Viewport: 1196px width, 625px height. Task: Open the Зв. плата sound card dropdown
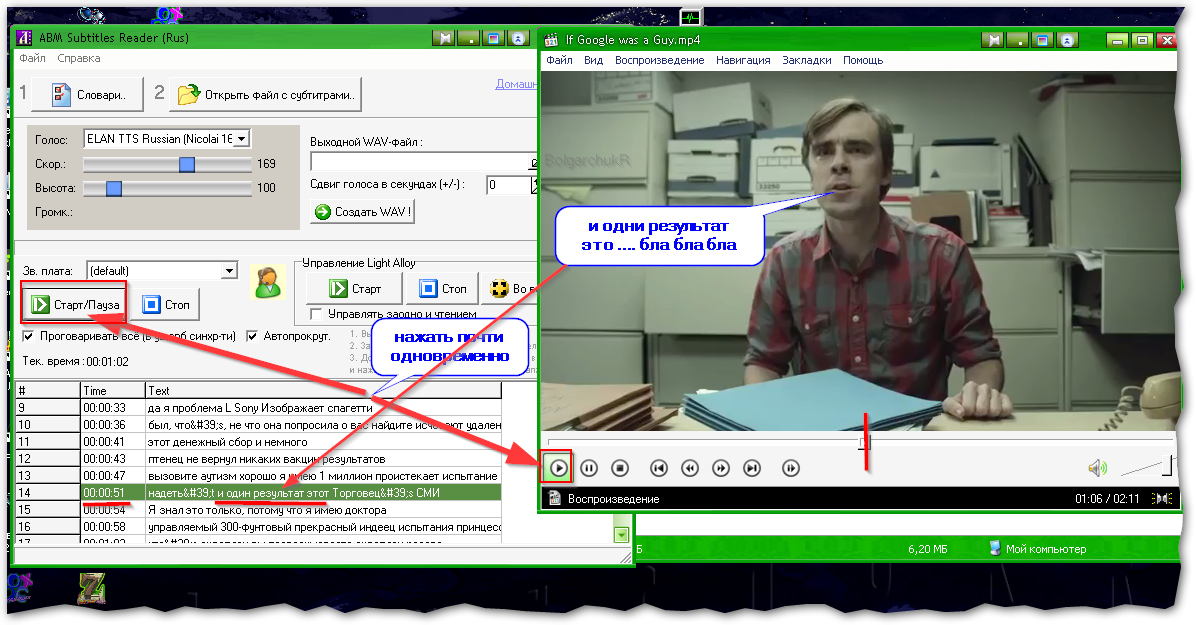[229, 271]
